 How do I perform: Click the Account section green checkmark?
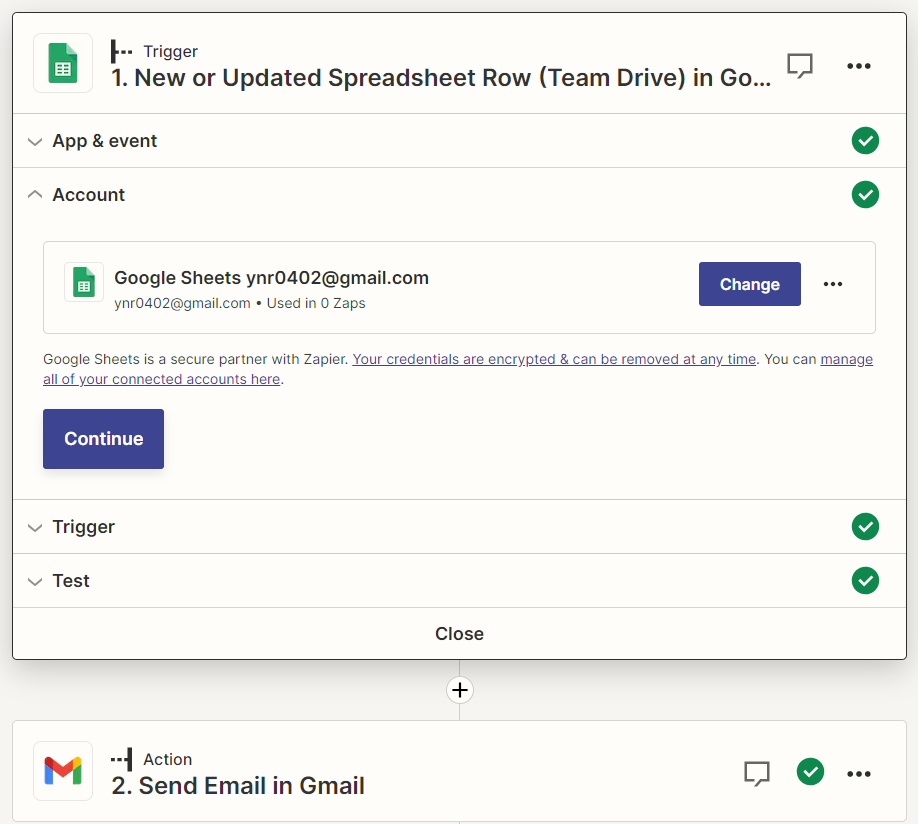point(865,195)
